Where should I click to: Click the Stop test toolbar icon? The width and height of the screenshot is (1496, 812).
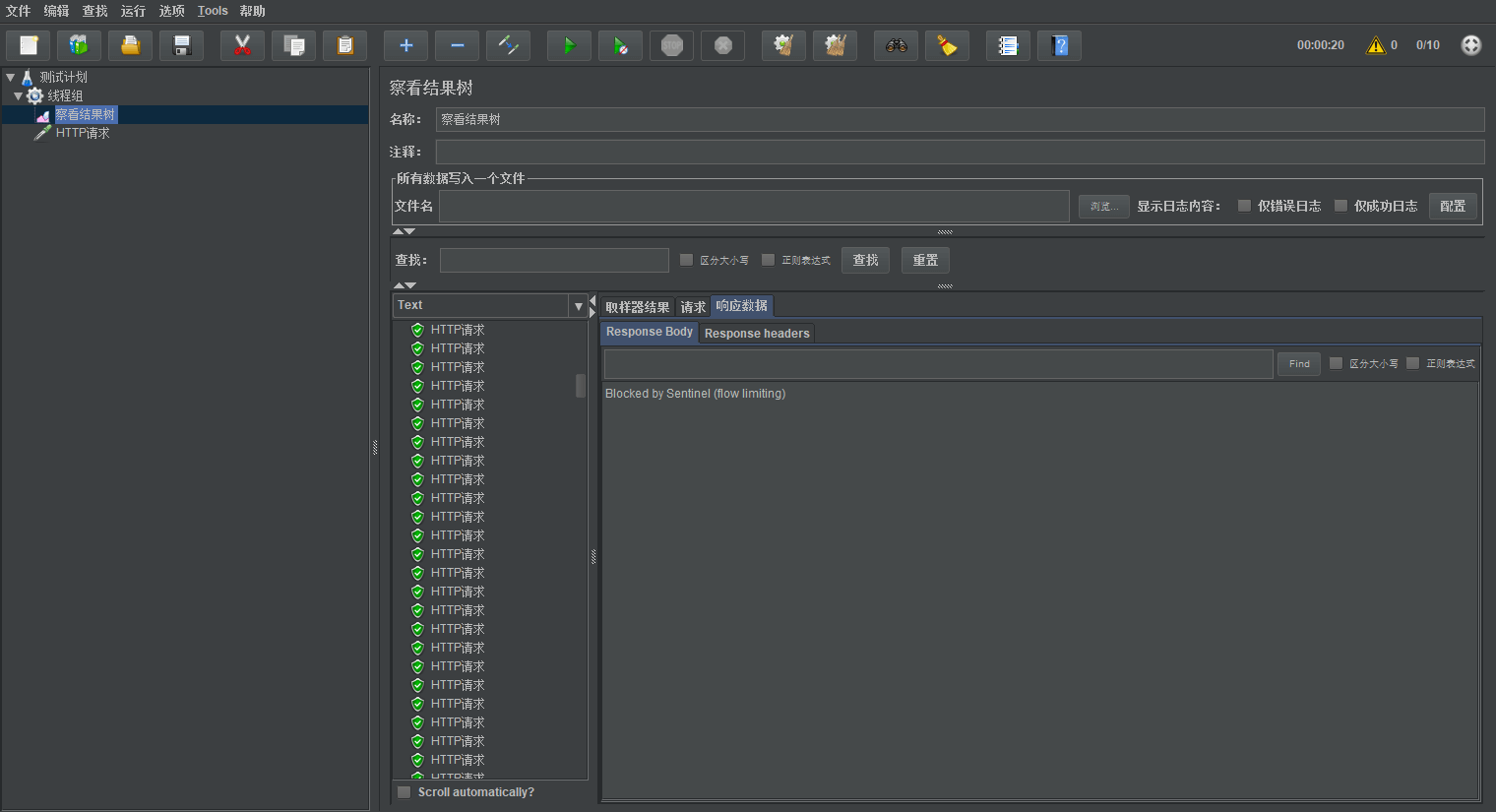[x=672, y=45]
